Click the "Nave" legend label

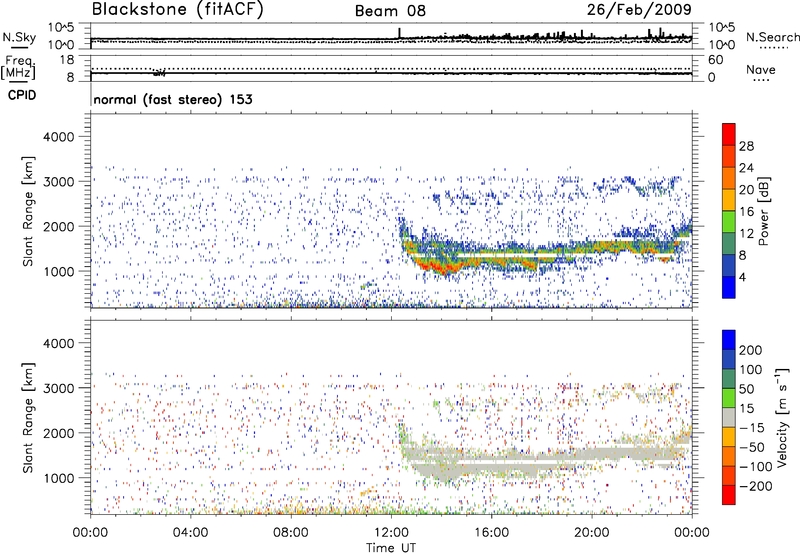click(x=761, y=69)
